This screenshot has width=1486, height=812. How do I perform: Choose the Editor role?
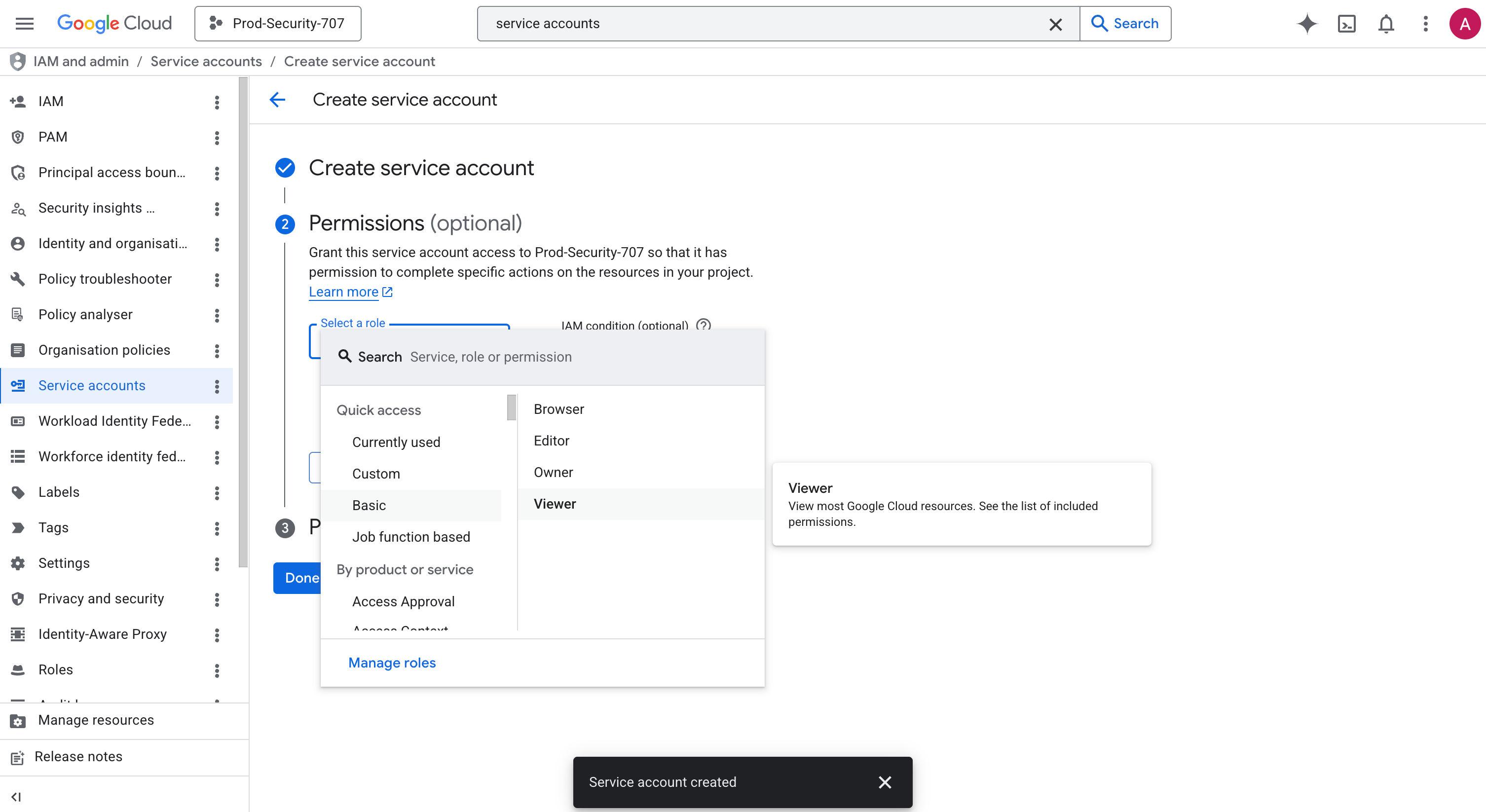coord(641,441)
